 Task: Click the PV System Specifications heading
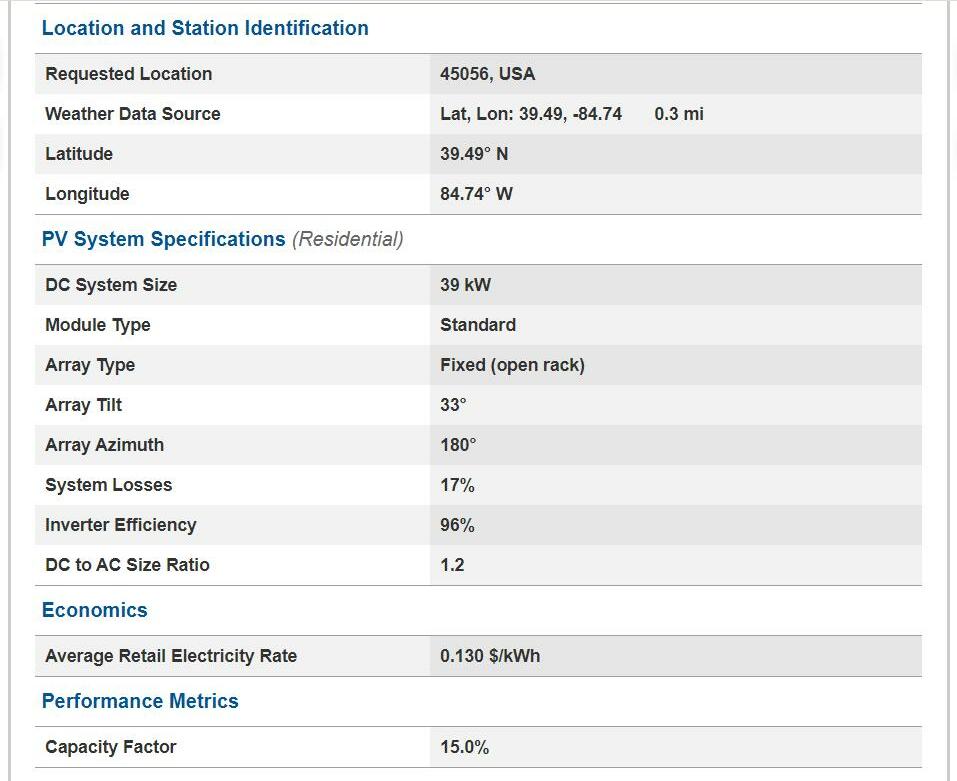(x=163, y=239)
